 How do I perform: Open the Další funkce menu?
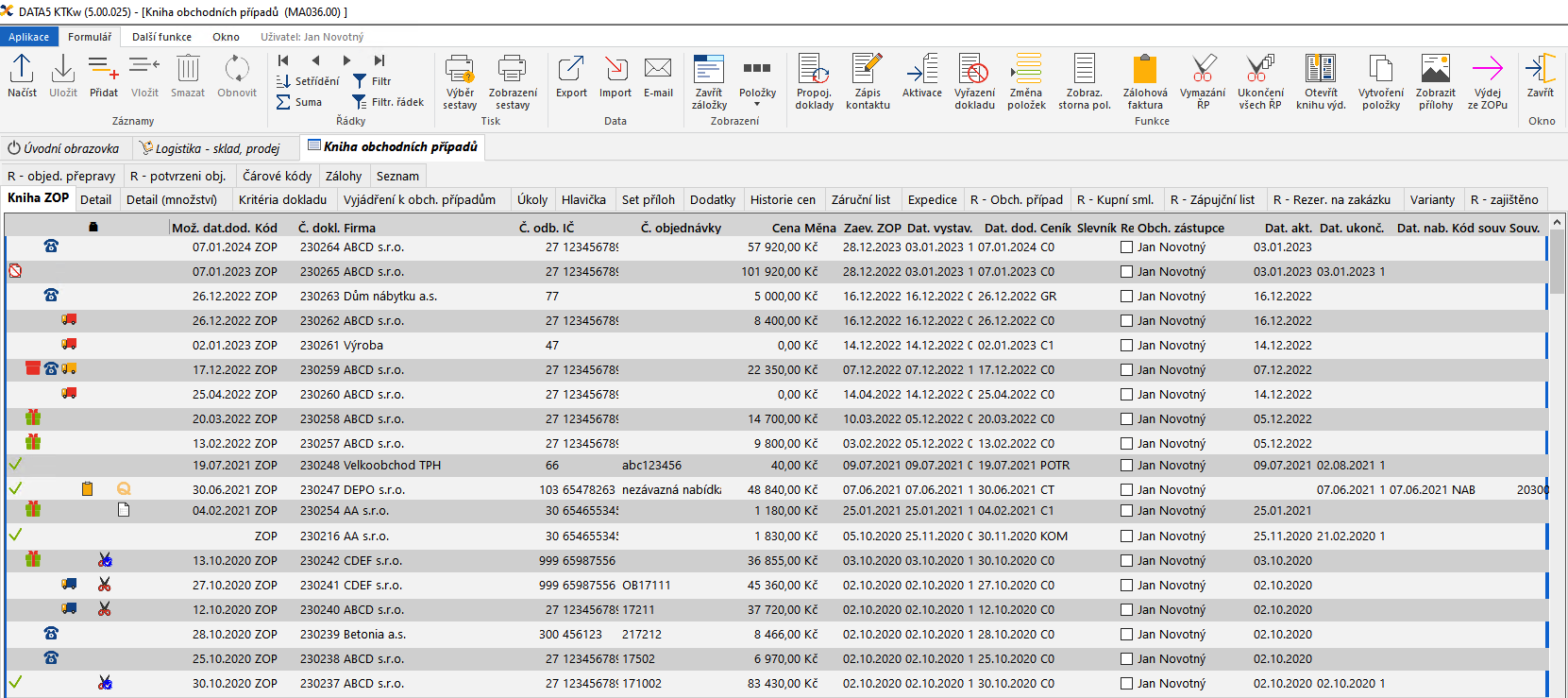tap(161, 37)
